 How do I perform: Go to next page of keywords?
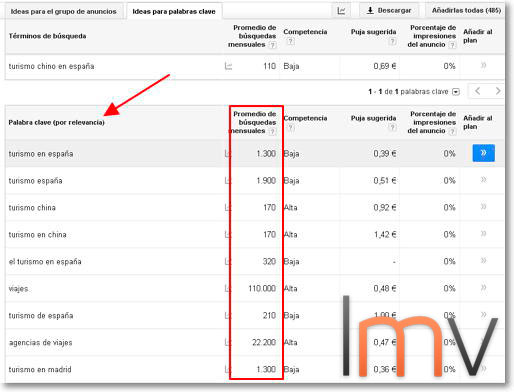[x=497, y=91]
